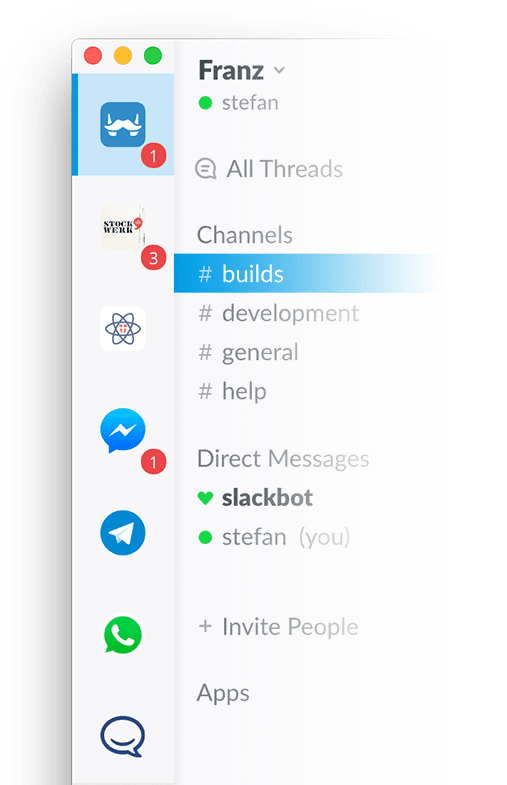The width and height of the screenshot is (507, 785).
Task: Click Invite People link
Action: click(278, 627)
